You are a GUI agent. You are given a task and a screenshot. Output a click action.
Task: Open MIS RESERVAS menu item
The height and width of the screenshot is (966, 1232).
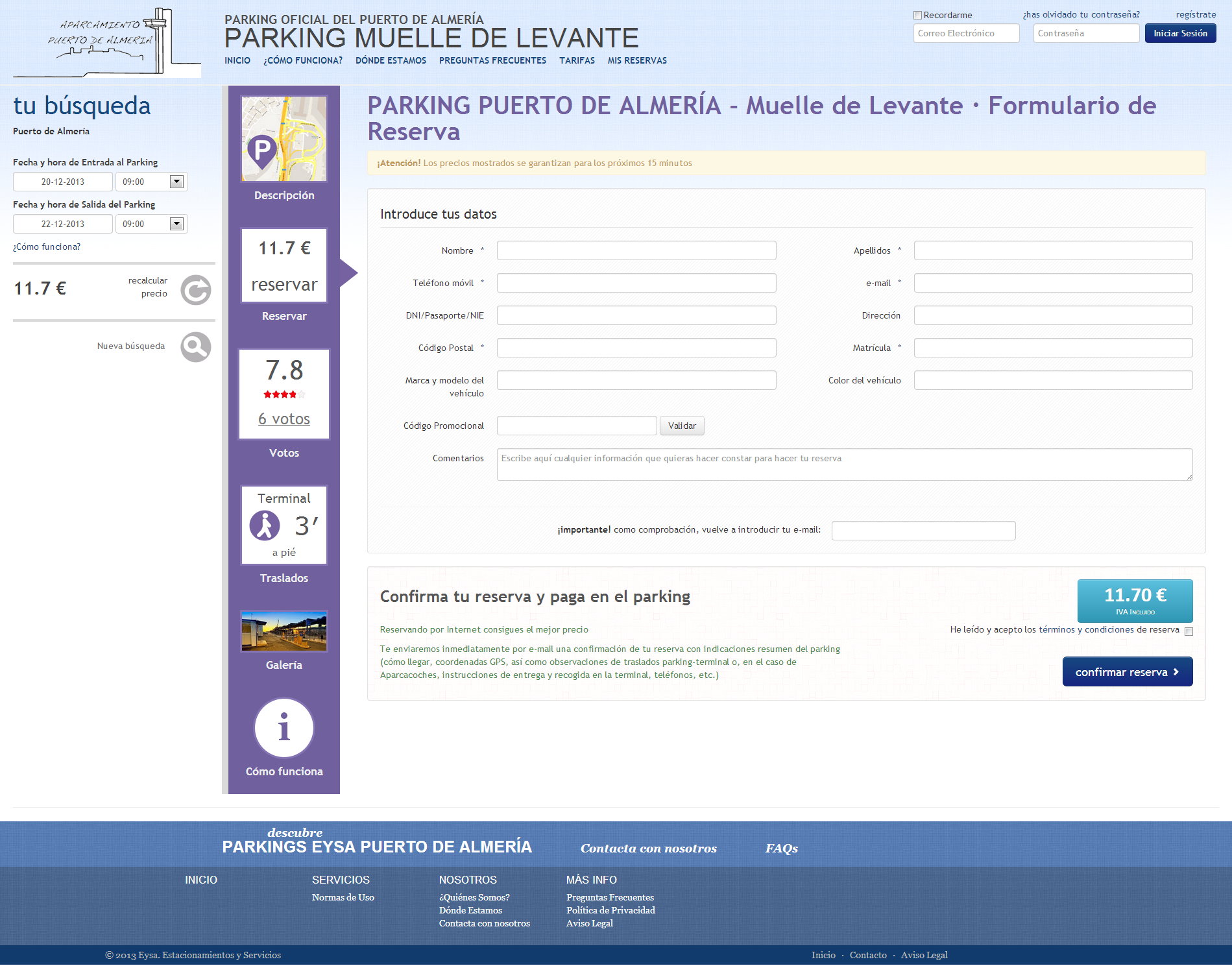click(637, 60)
